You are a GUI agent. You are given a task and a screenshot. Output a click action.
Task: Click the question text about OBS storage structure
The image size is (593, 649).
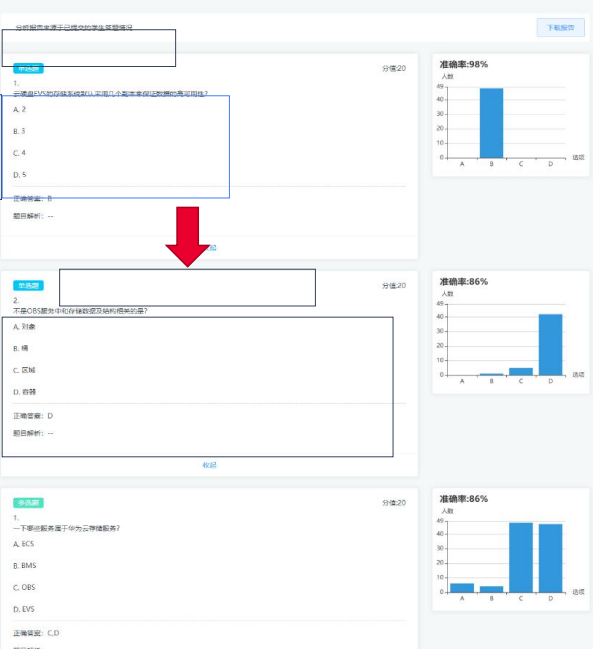click(x=80, y=311)
